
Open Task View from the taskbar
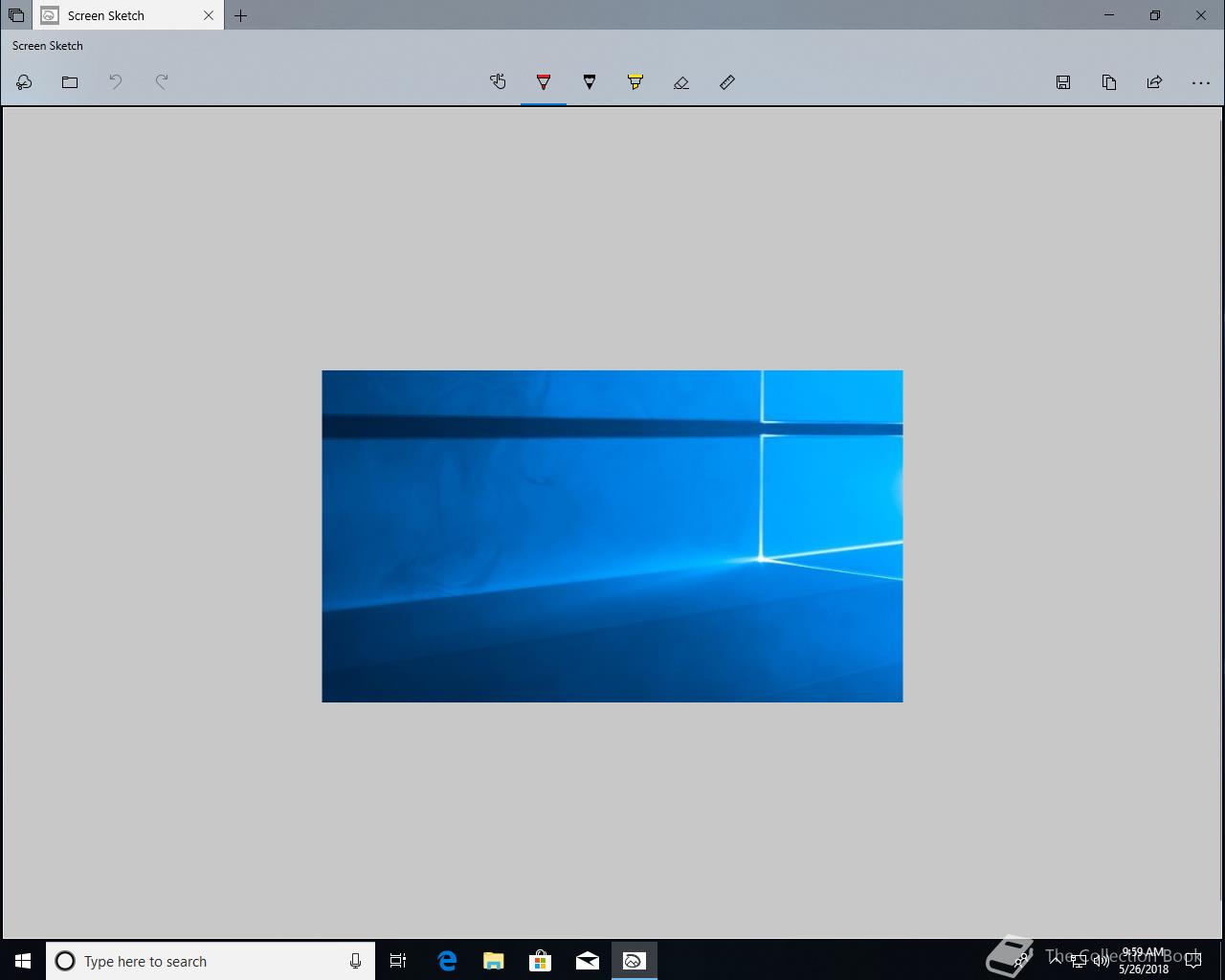(x=398, y=961)
